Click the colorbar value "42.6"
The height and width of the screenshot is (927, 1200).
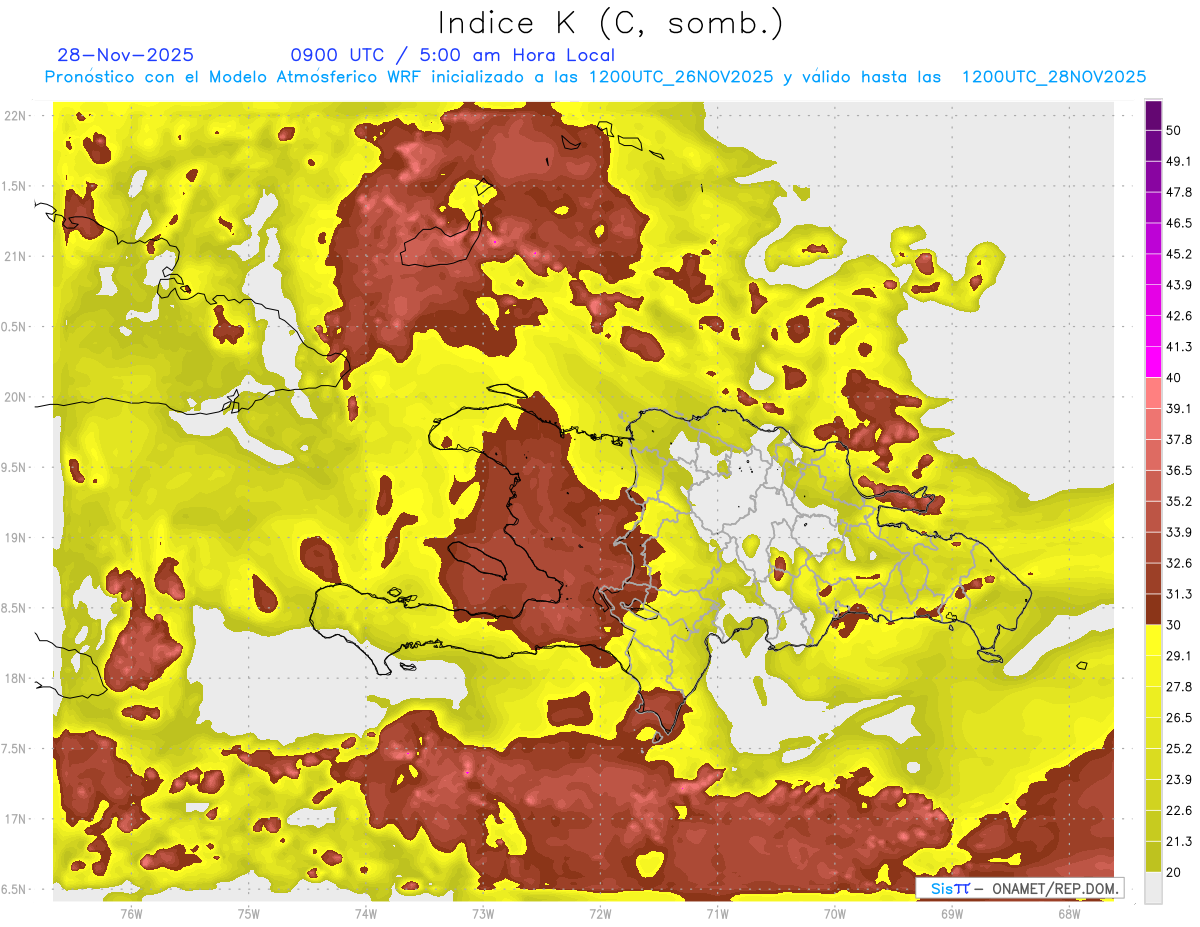pyautogui.click(x=1179, y=316)
